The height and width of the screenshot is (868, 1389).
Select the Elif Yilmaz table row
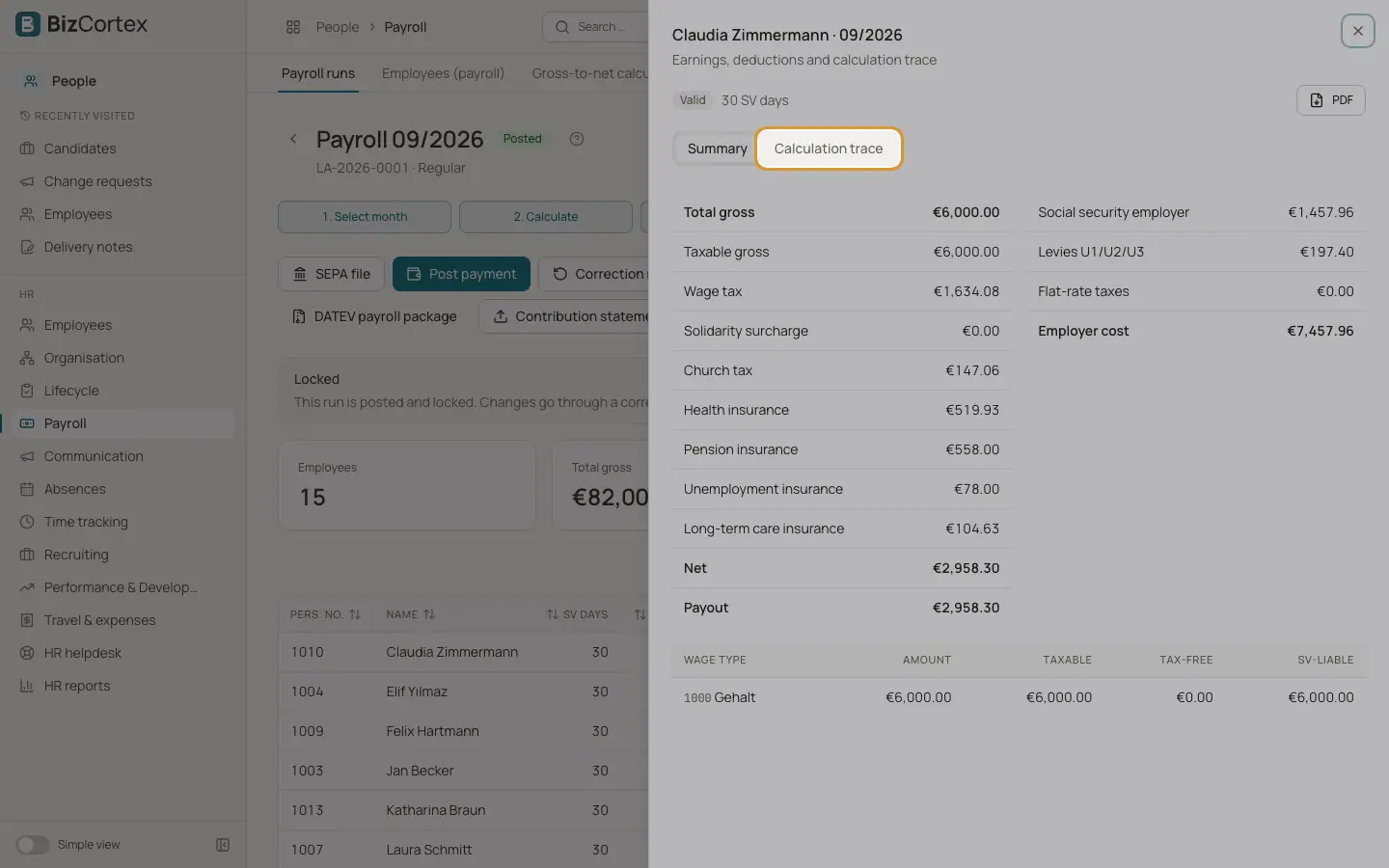coord(464,692)
